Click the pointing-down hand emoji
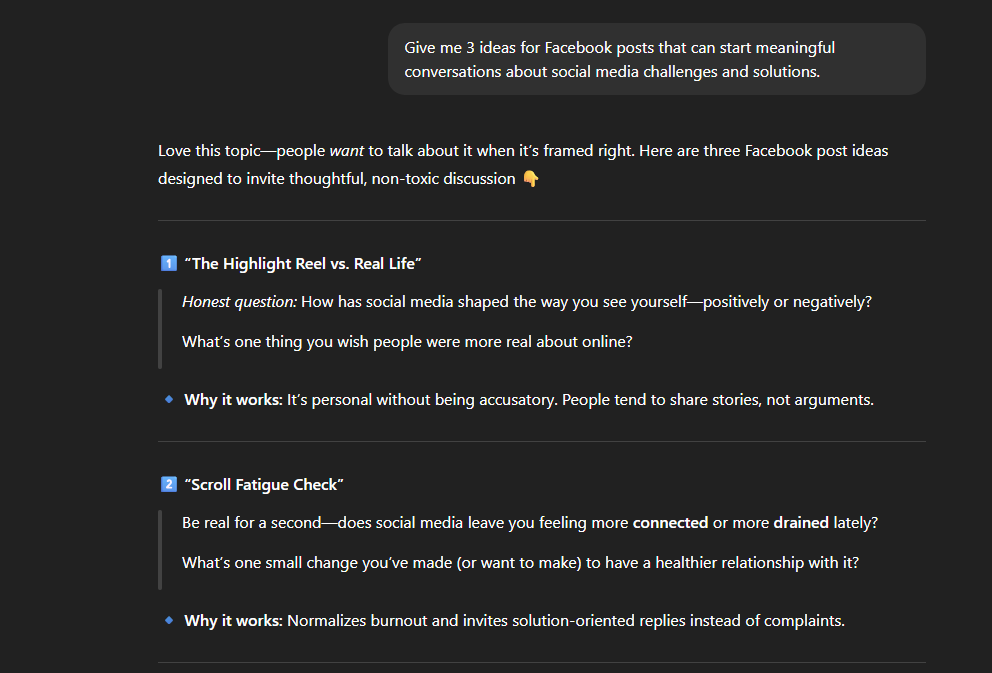992x673 pixels. tap(531, 179)
